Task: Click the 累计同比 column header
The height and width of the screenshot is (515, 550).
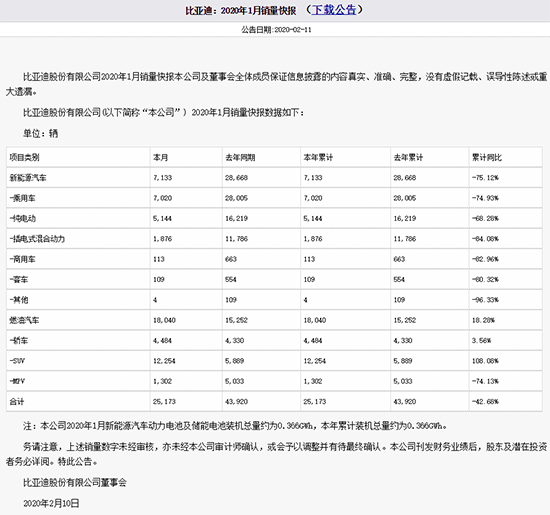Action: pos(487,158)
